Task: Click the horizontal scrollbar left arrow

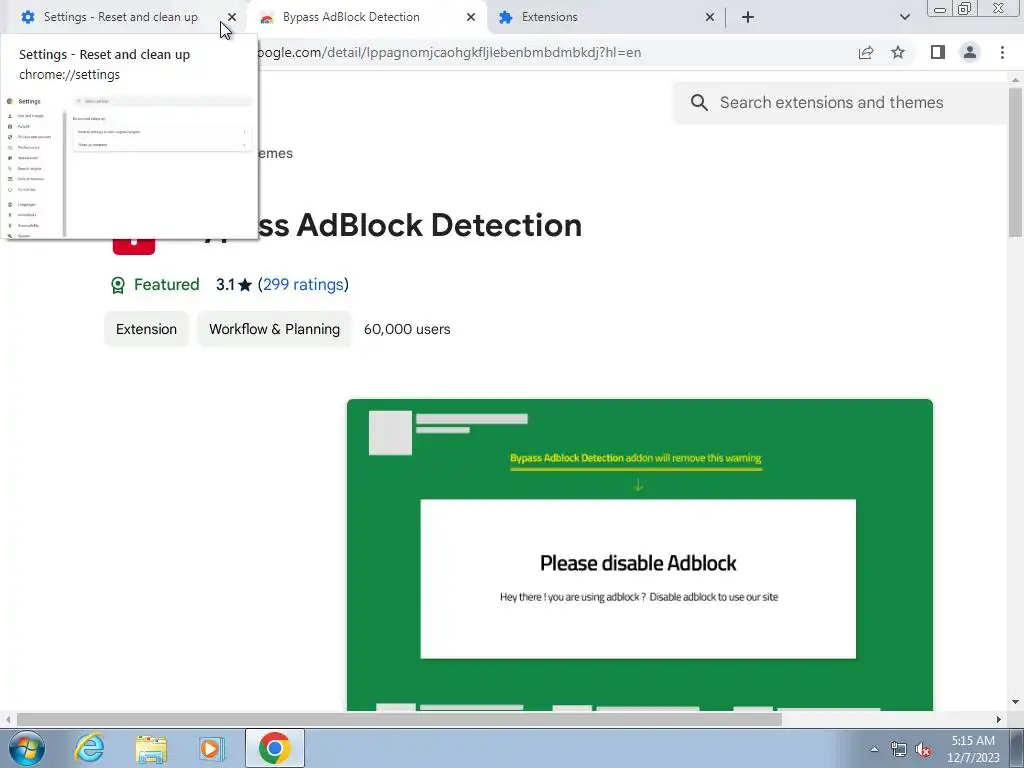Action: (x=8, y=720)
